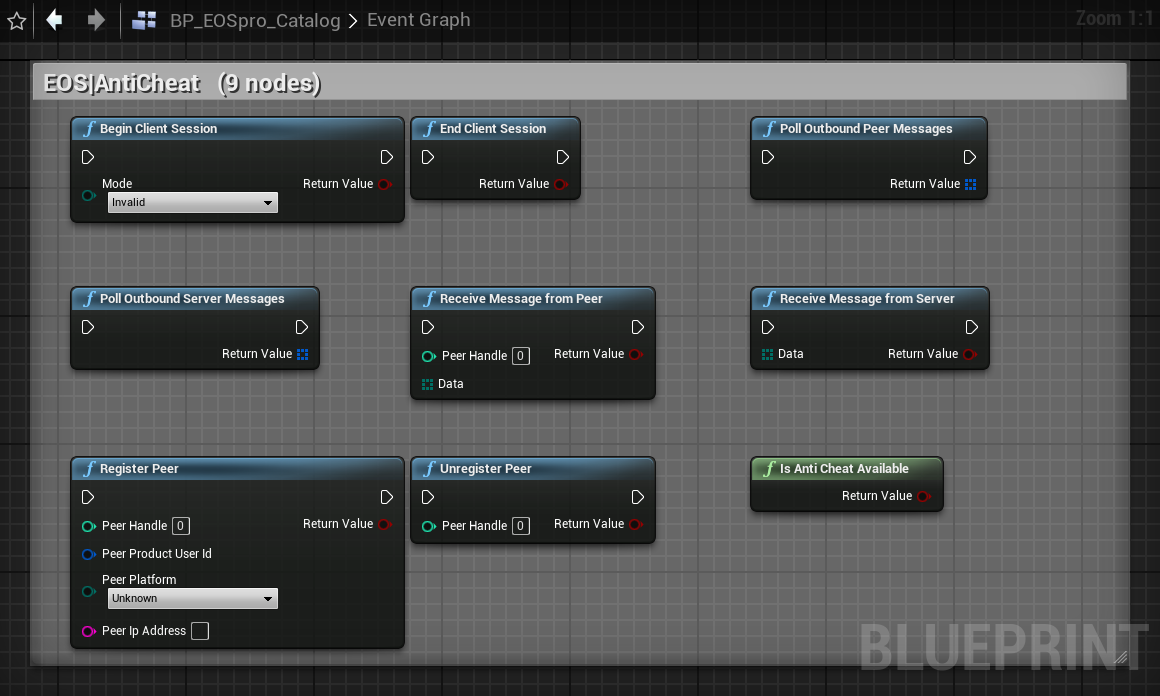Image resolution: width=1160 pixels, height=696 pixels.
Task: Select Poll Outbound Peer Messages node title
Action: pos(866,129)
